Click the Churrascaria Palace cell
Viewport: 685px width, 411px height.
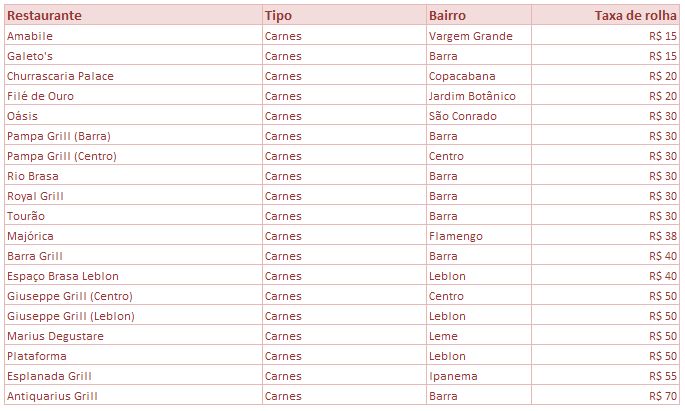click(x=133, y=76)
